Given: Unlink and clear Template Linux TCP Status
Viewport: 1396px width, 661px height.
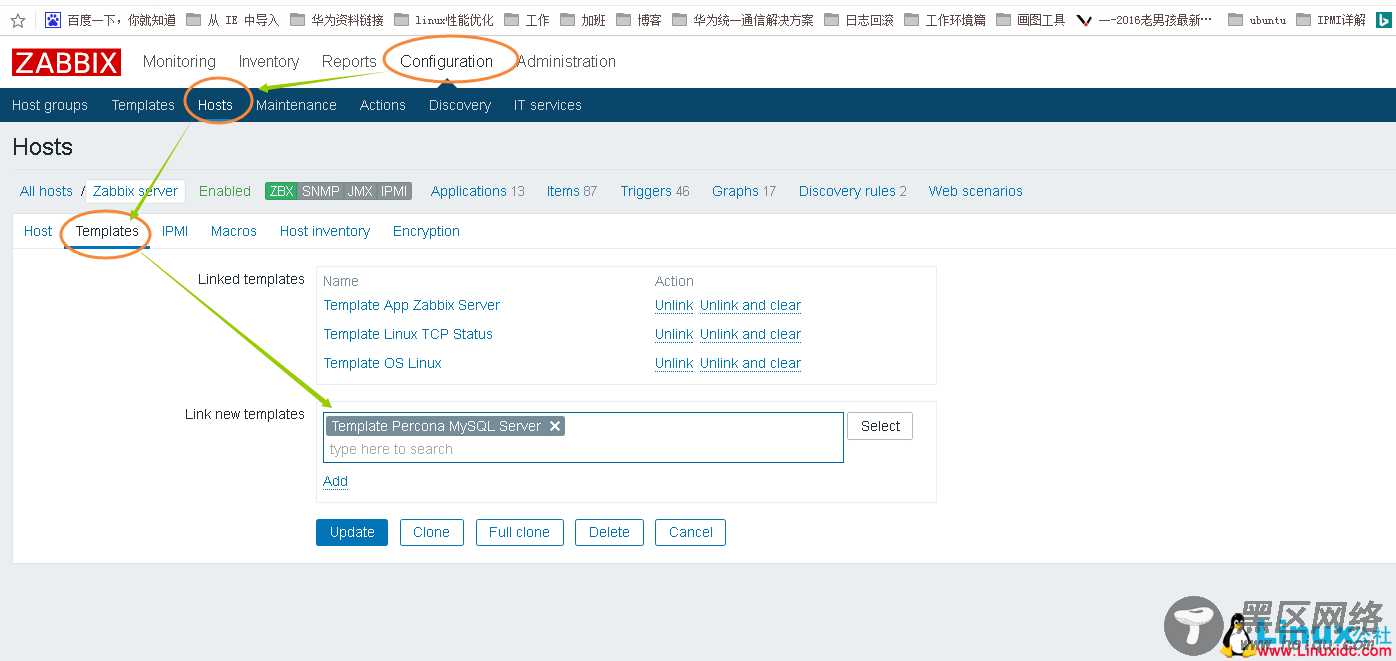Looking at the screenshot, I should pyautogui.click(x=750, y=334).
